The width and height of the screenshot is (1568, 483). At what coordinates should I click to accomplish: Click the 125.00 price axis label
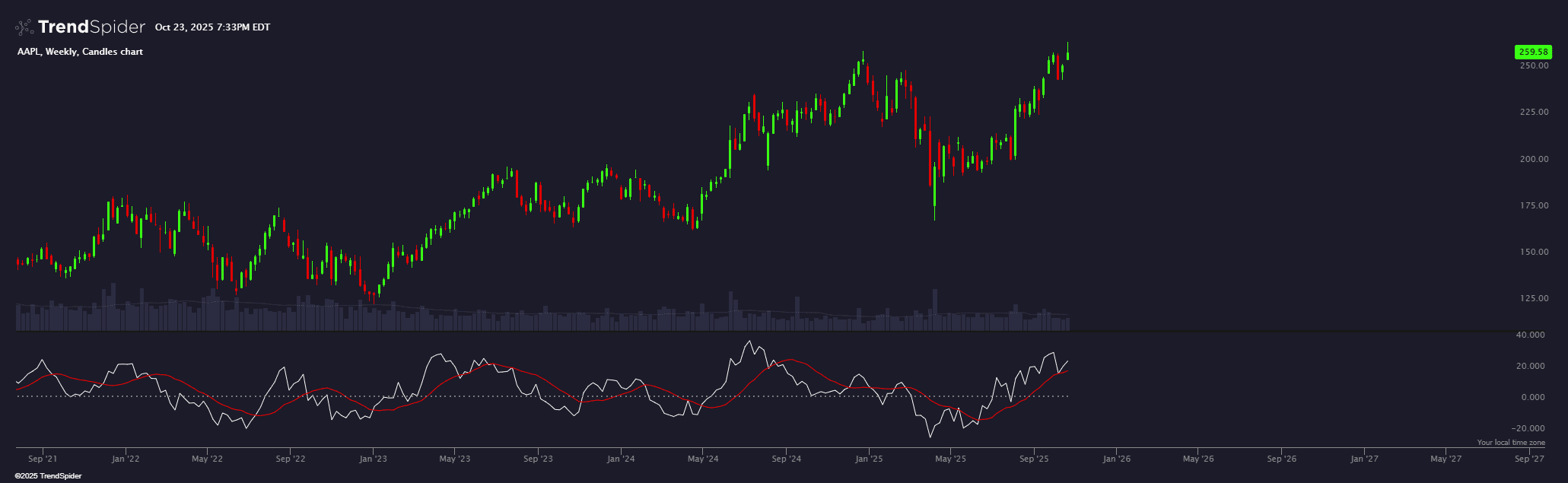pos(1534,298)
